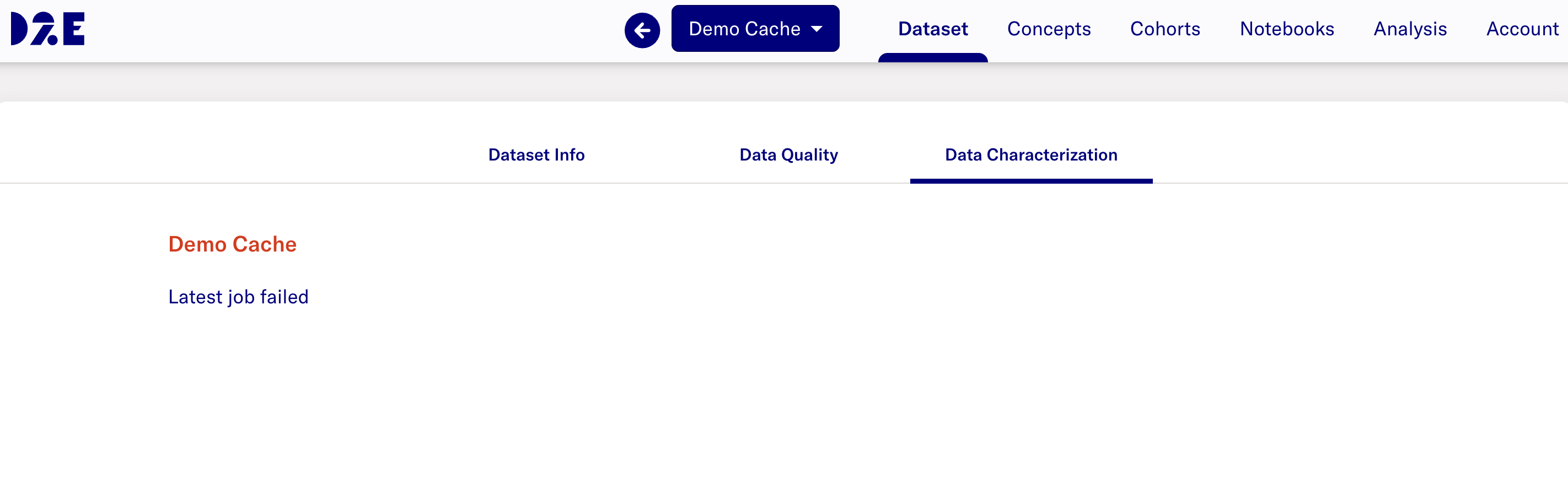Open the Concepts page

(1048, 29)
